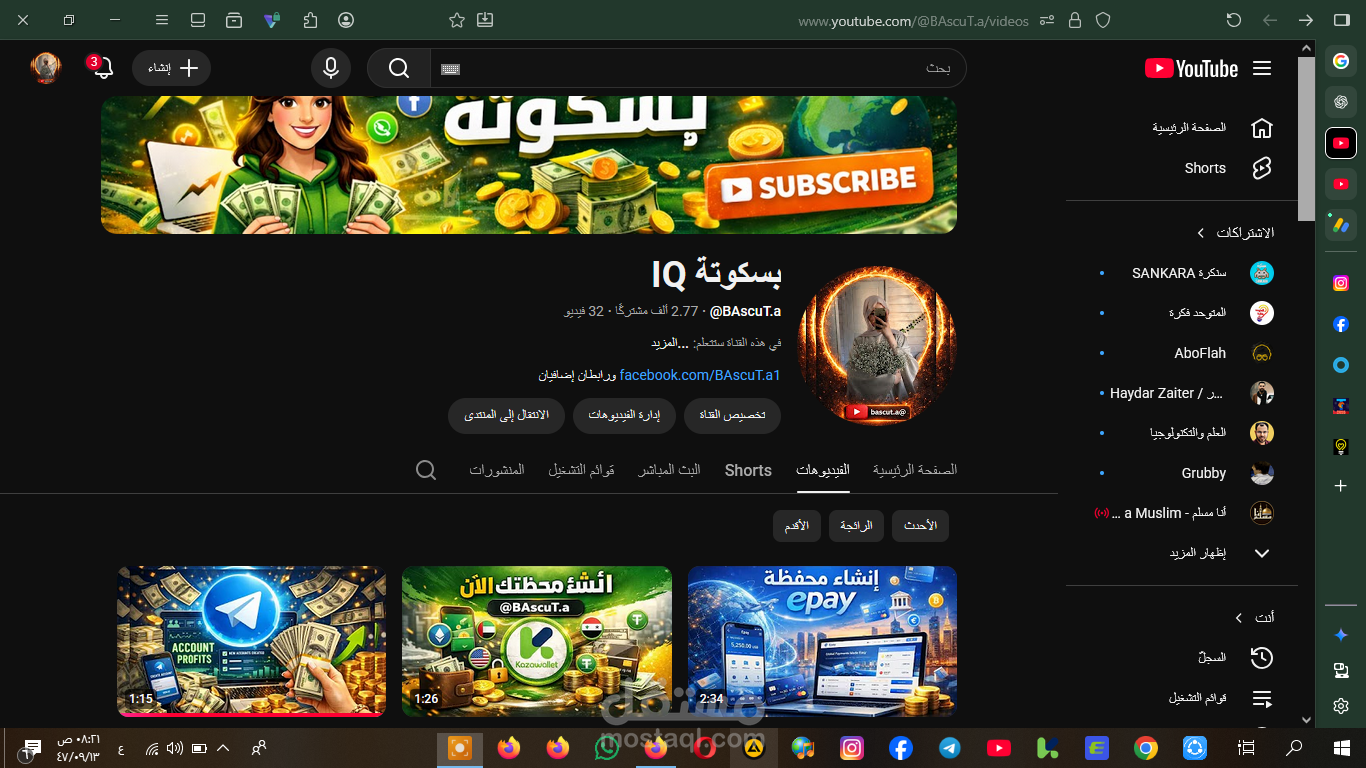Click the Customize channel button
This screenshot has height=768, width=1366.
[x=733, y=415]
